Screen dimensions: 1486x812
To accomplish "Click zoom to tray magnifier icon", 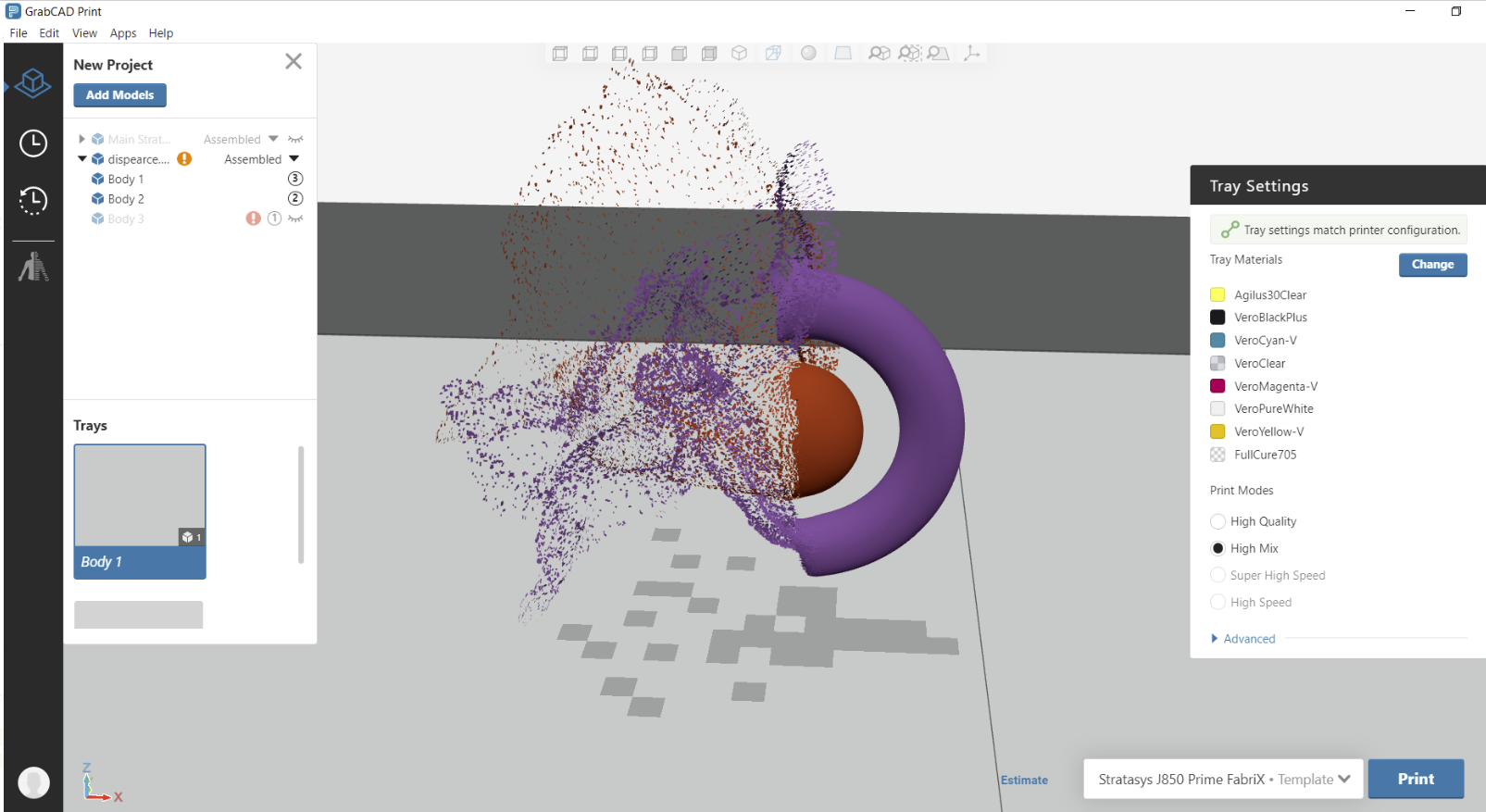I will tap(938, 54).
